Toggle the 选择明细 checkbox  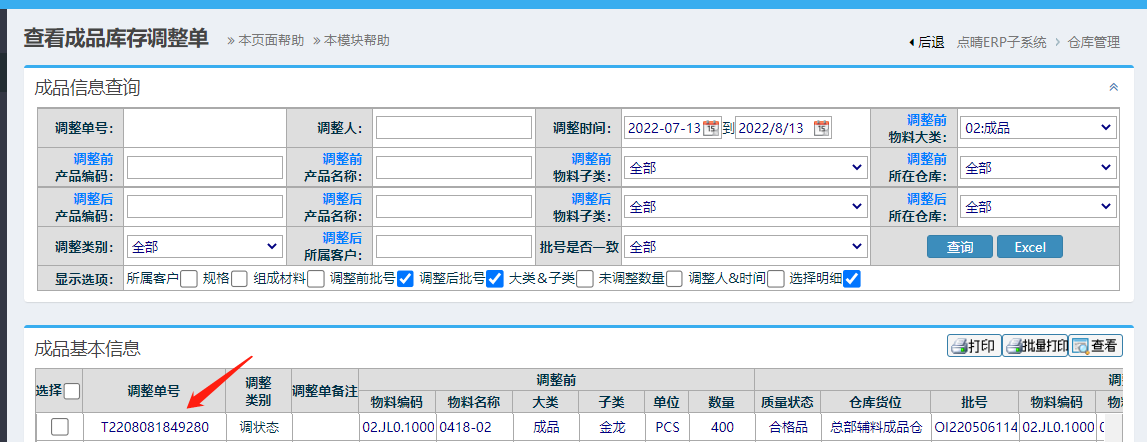tap(852, 279)
